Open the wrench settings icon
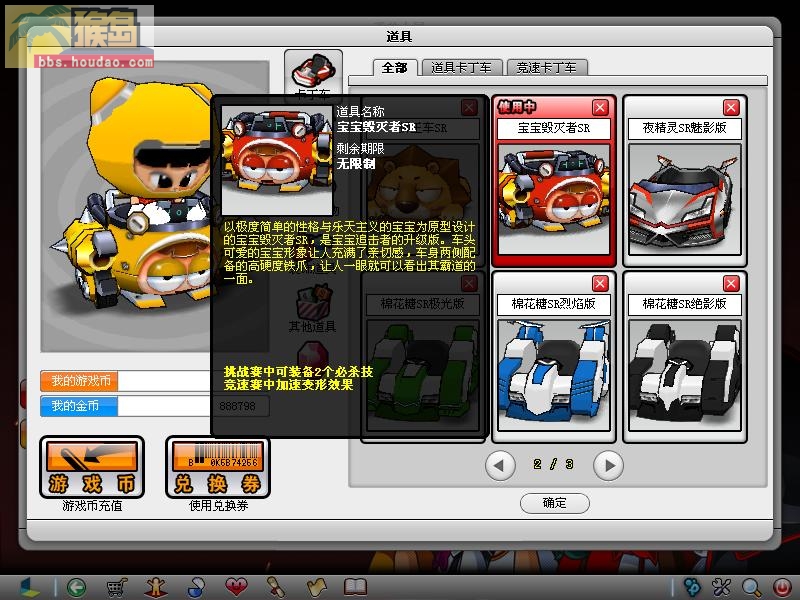The height and width of the screenshot is (600, 800). pos(721,588)
